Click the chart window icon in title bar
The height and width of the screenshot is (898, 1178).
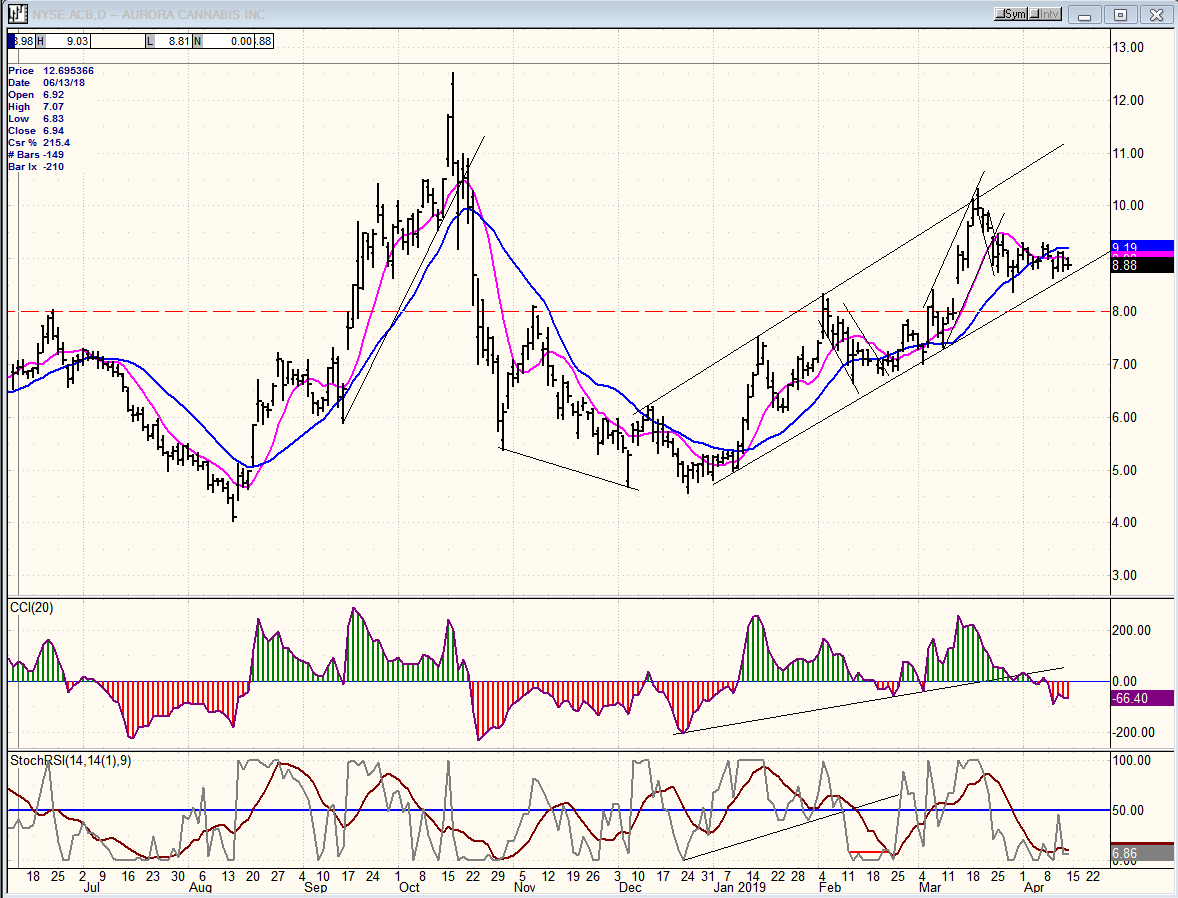17,14
